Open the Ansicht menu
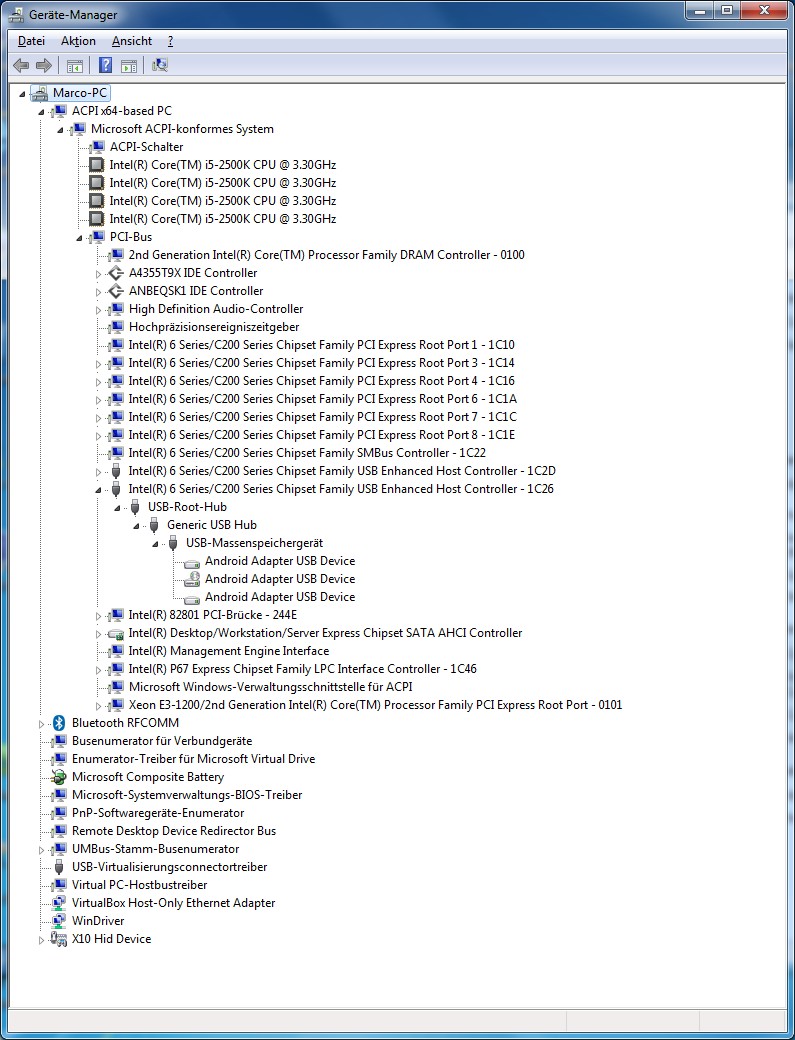The height and width of the screenshot is (1040, 795). (132, 41)
